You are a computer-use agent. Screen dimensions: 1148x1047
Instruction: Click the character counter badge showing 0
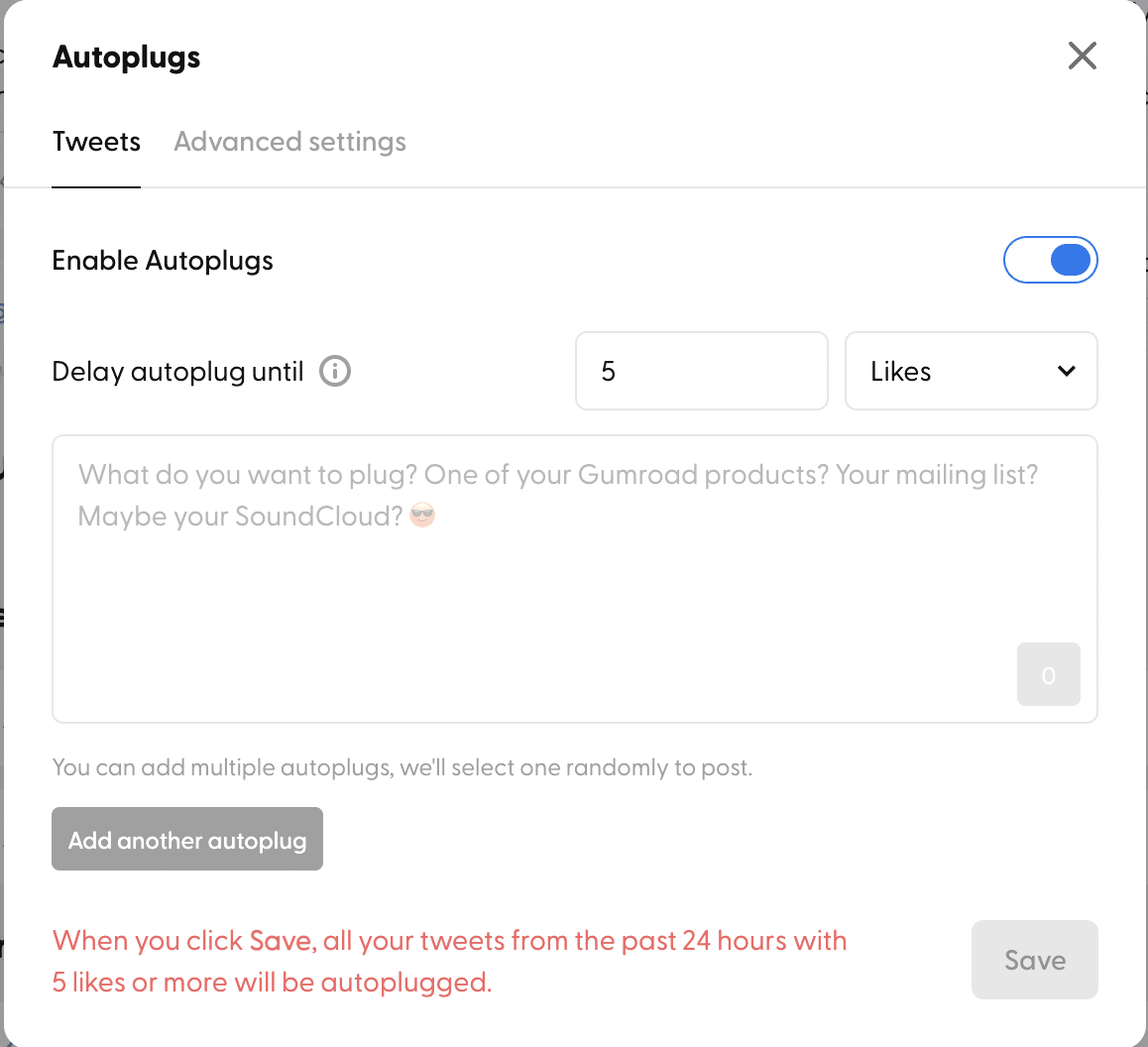[1049, 674]
